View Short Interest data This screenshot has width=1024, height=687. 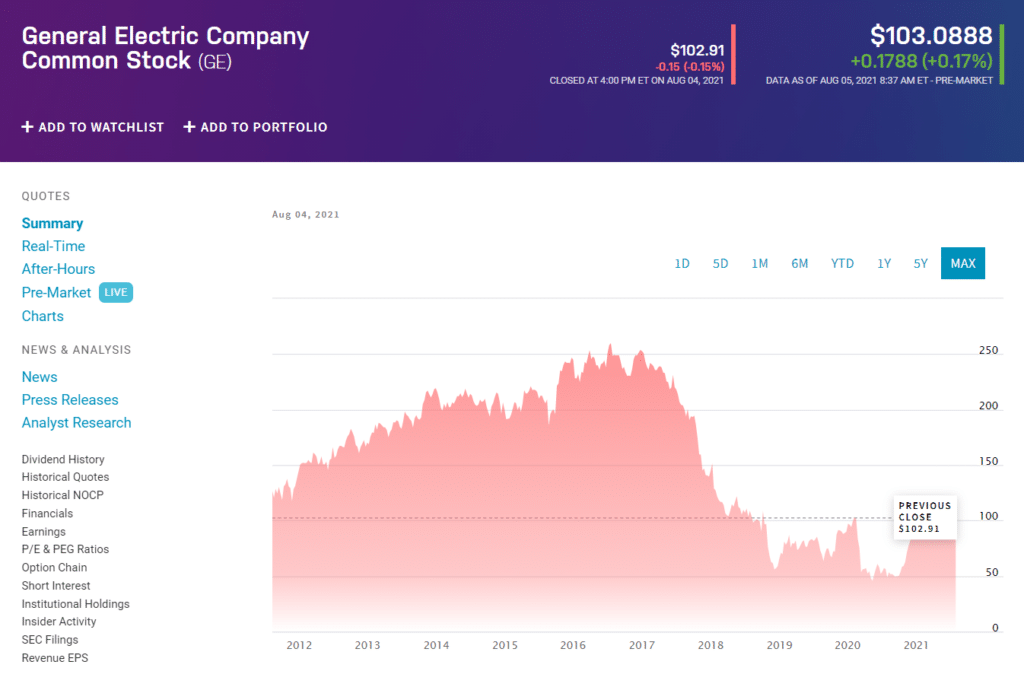56,586
